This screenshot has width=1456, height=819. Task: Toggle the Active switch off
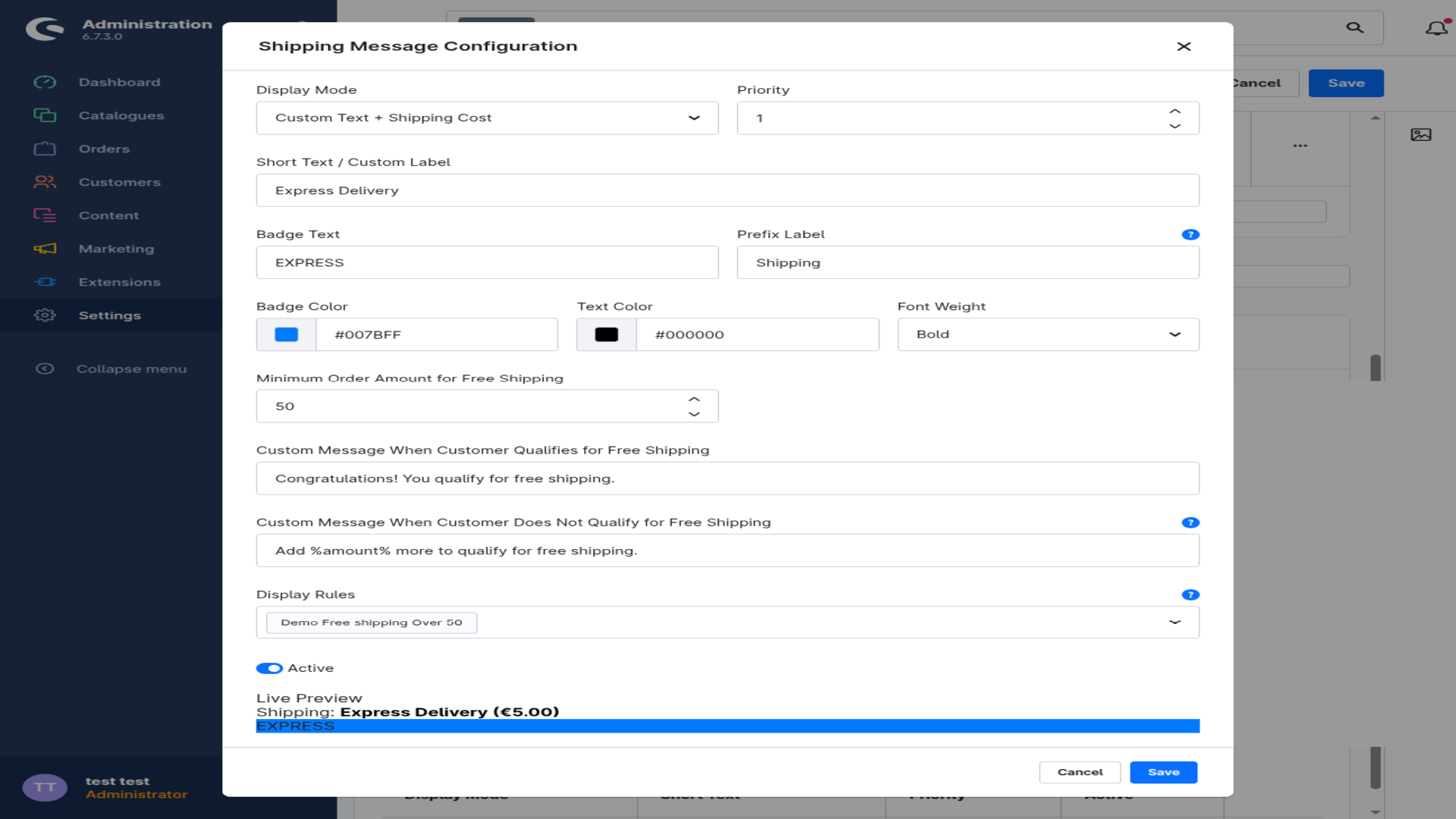click(269, 668)
